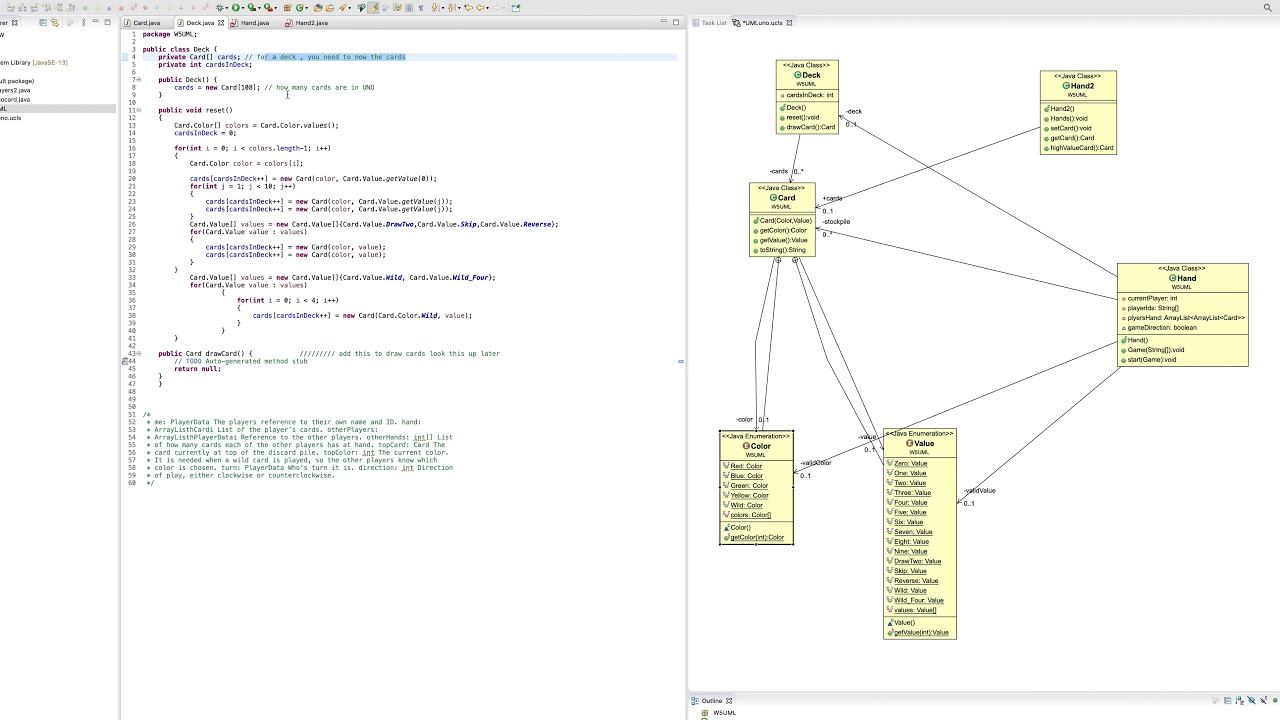
Task: Click the New Java Class toolbar icon
Action: point(300,7)
